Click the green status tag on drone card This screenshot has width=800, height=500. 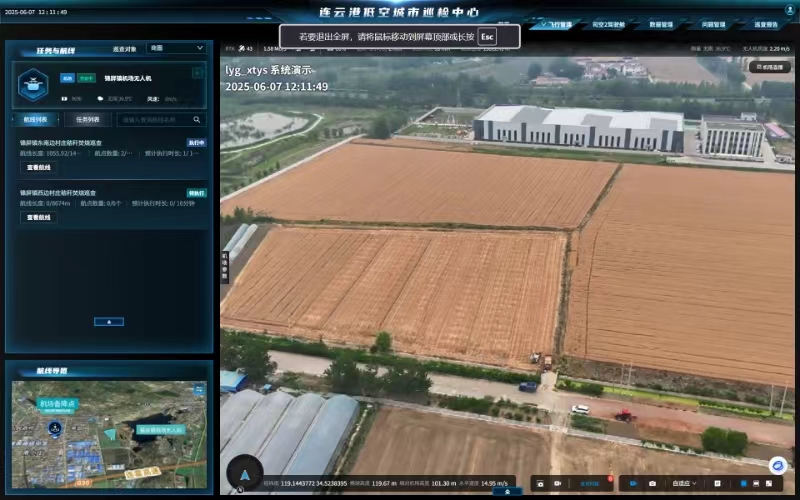[x=86, y=78]
